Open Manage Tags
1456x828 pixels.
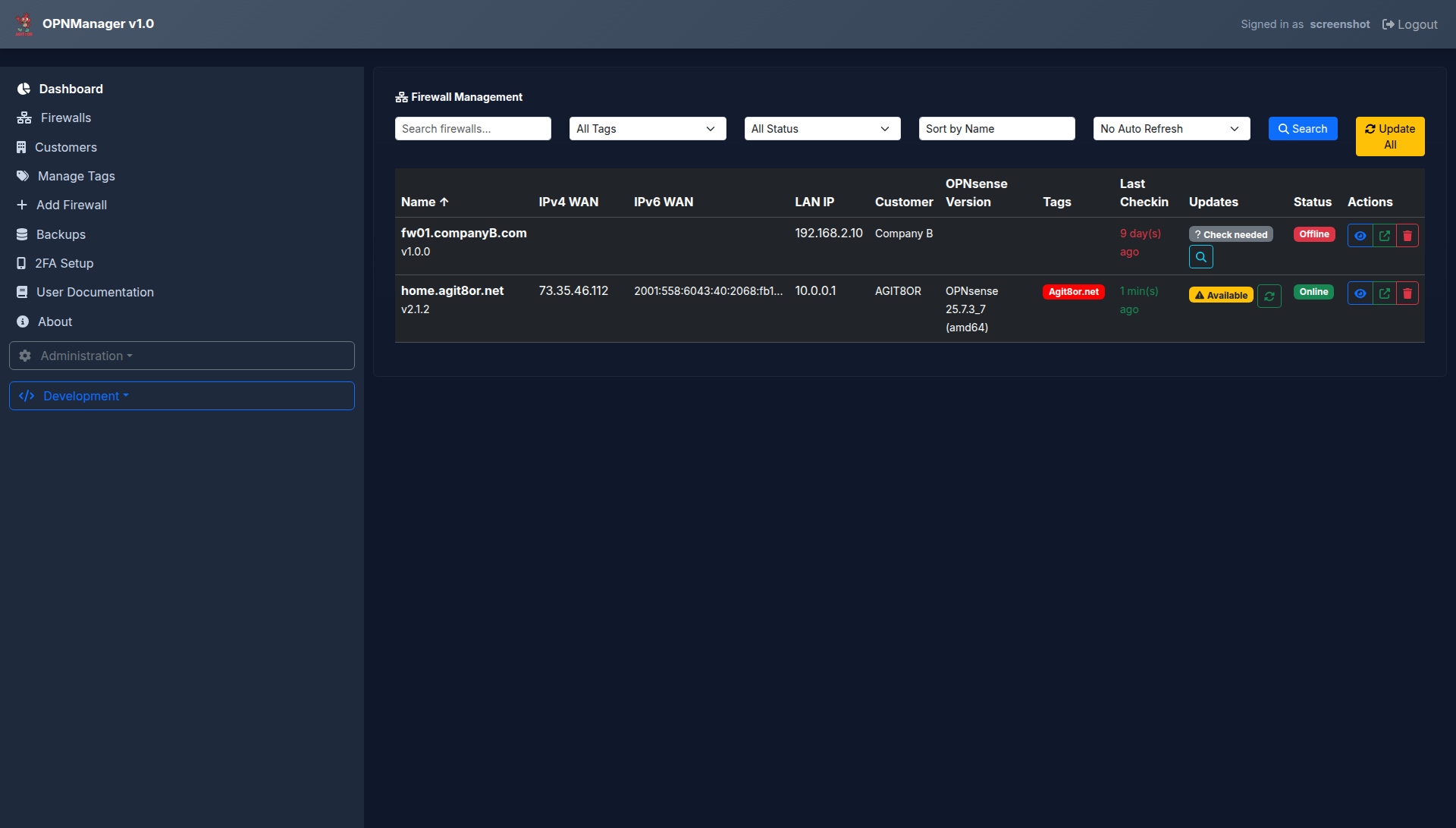coord(66,176)
